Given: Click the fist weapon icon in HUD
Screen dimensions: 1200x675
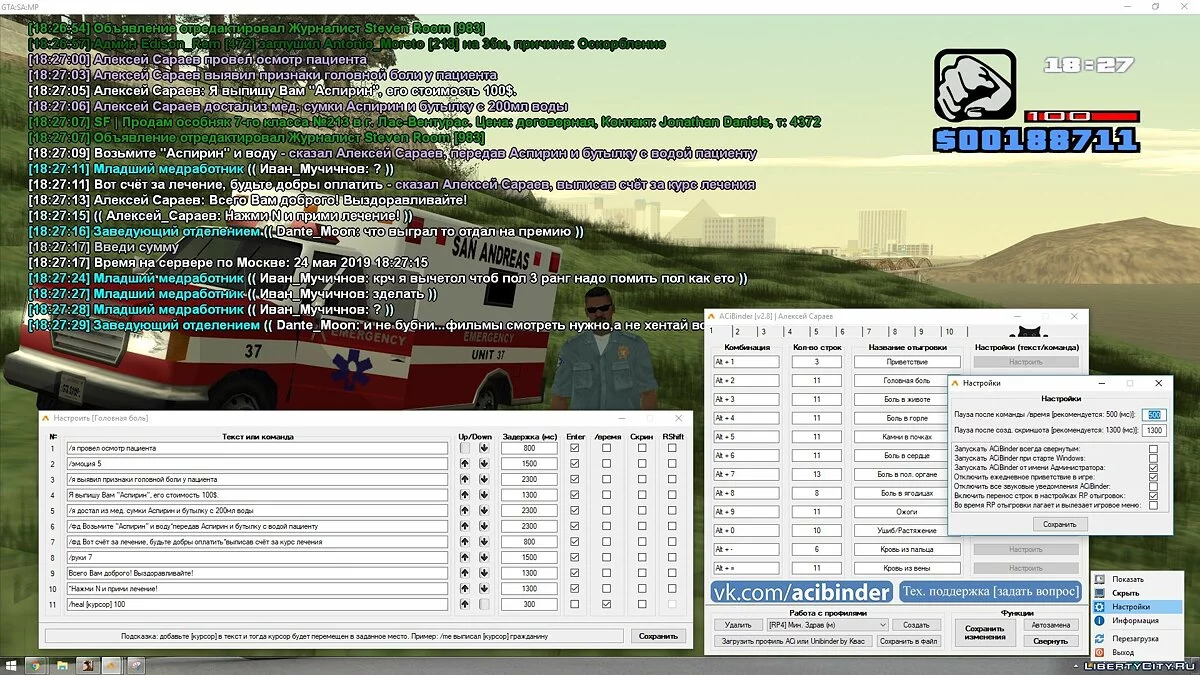Looking at the screenshot, I should [x=975, y=86].
